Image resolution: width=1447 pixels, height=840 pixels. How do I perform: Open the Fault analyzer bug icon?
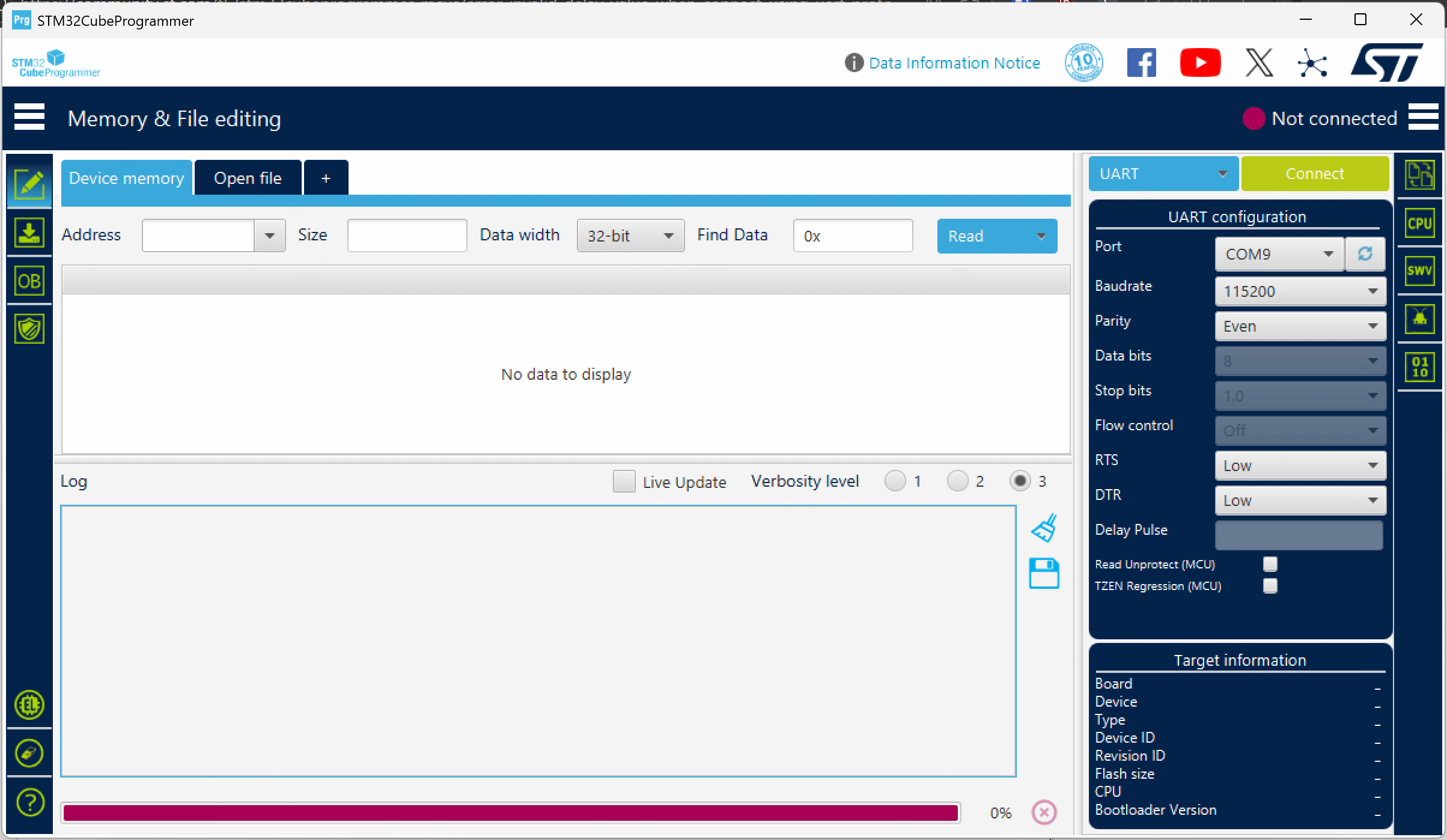point(1421,318)
